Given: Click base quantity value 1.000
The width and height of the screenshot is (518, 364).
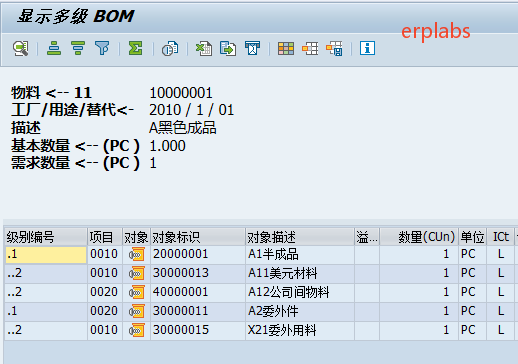Looking at the screenshot, I should pos(167,146).
